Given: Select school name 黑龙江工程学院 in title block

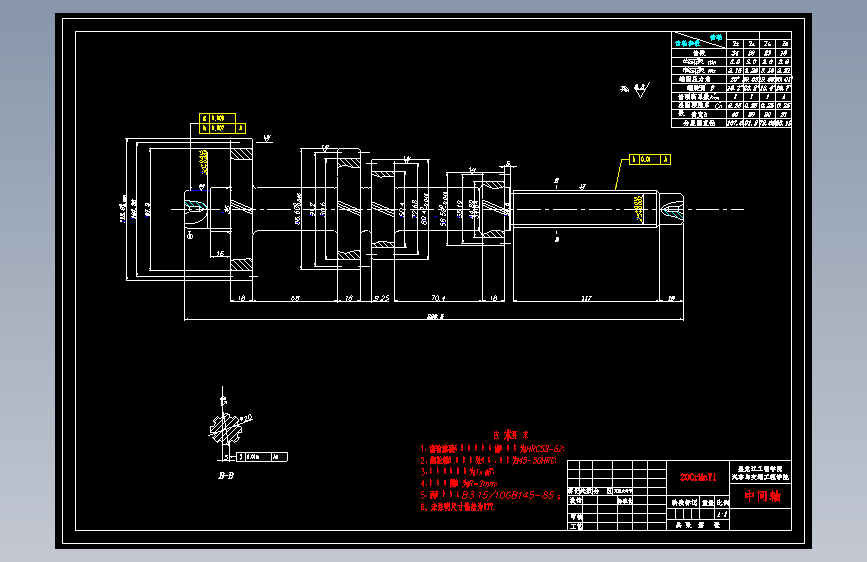Looking at the screenshot, I should coord(760,468).
